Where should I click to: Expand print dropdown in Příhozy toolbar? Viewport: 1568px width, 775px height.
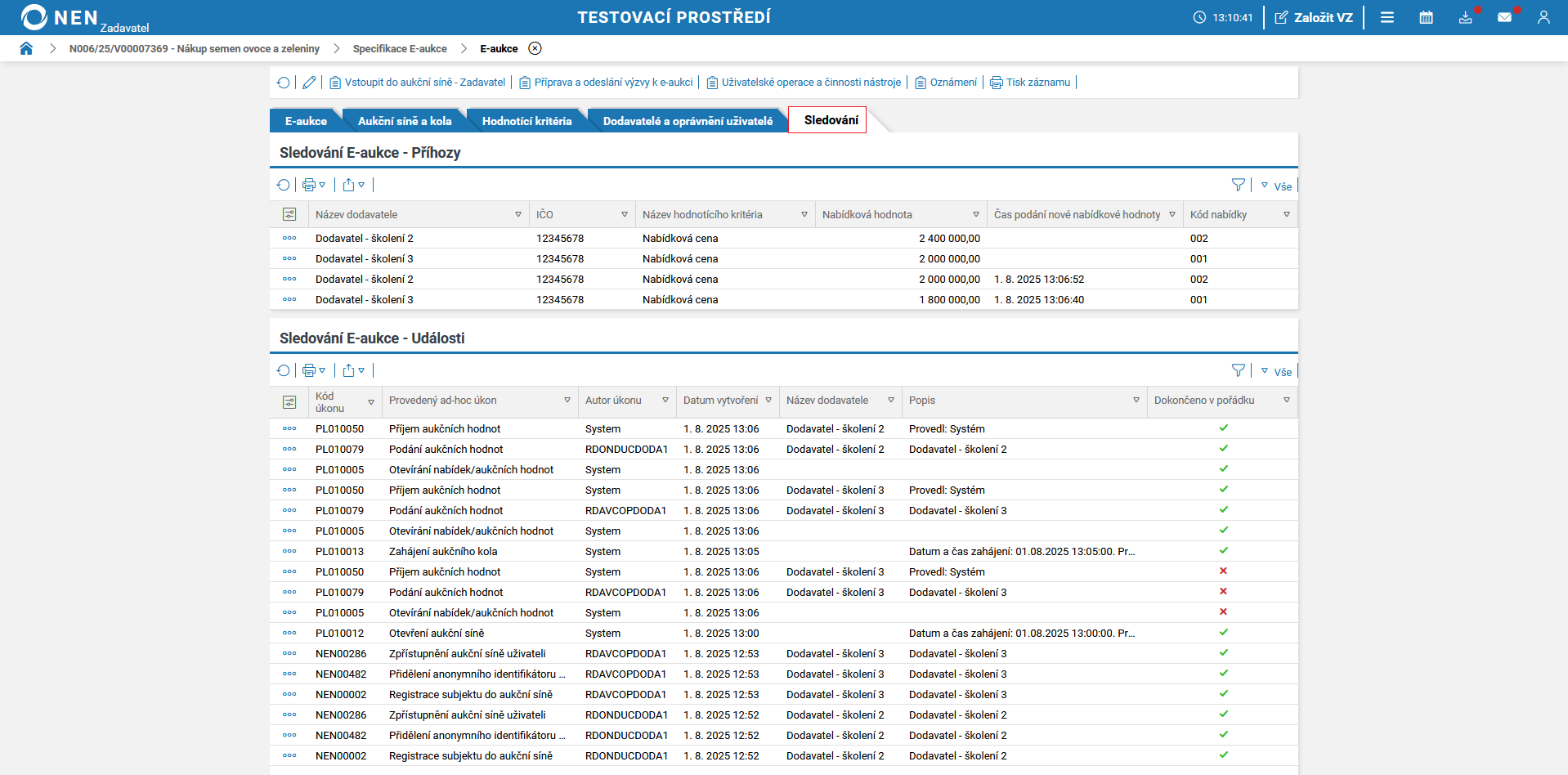pyautogui.click(x=314, y=186)
